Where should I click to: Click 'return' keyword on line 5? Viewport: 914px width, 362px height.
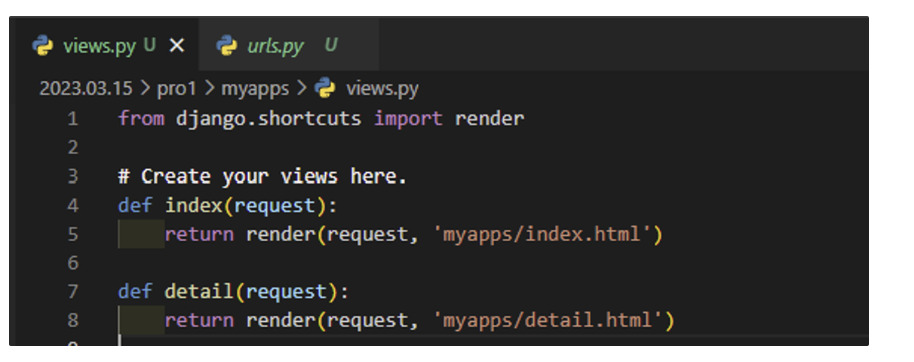pyautogui.click(x=199, y=234)
